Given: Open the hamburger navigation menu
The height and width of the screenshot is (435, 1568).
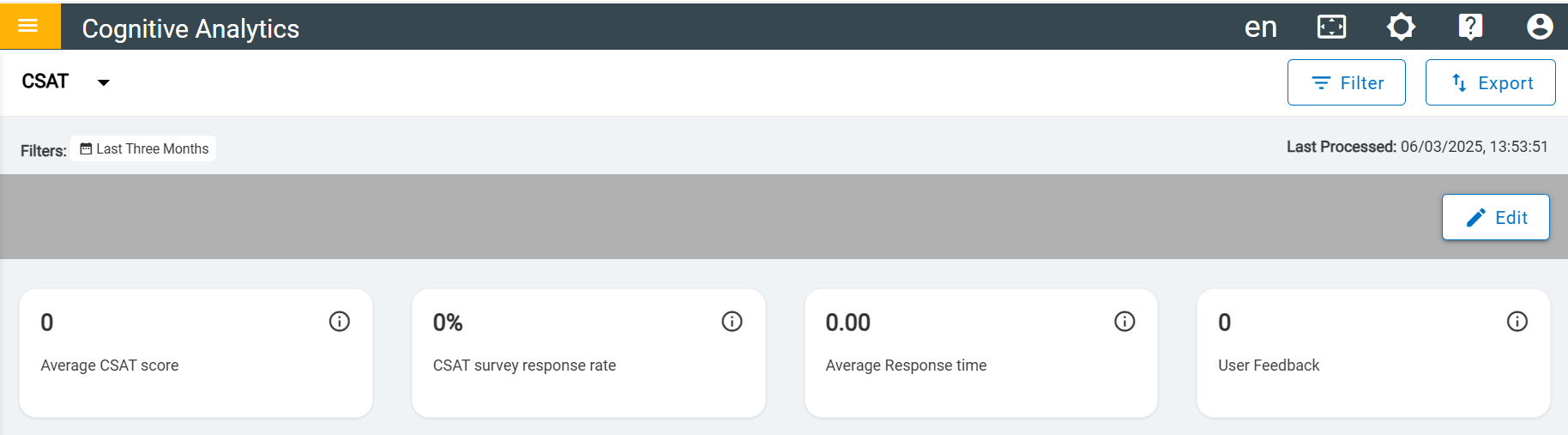Looking at the screenshot, I should [28, 26].
